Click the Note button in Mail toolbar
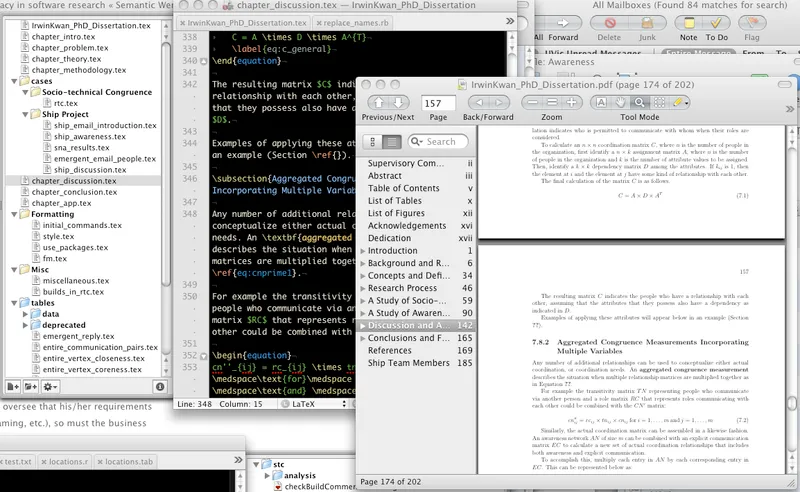This screenshot has width=800, height=492. [689, 23]
